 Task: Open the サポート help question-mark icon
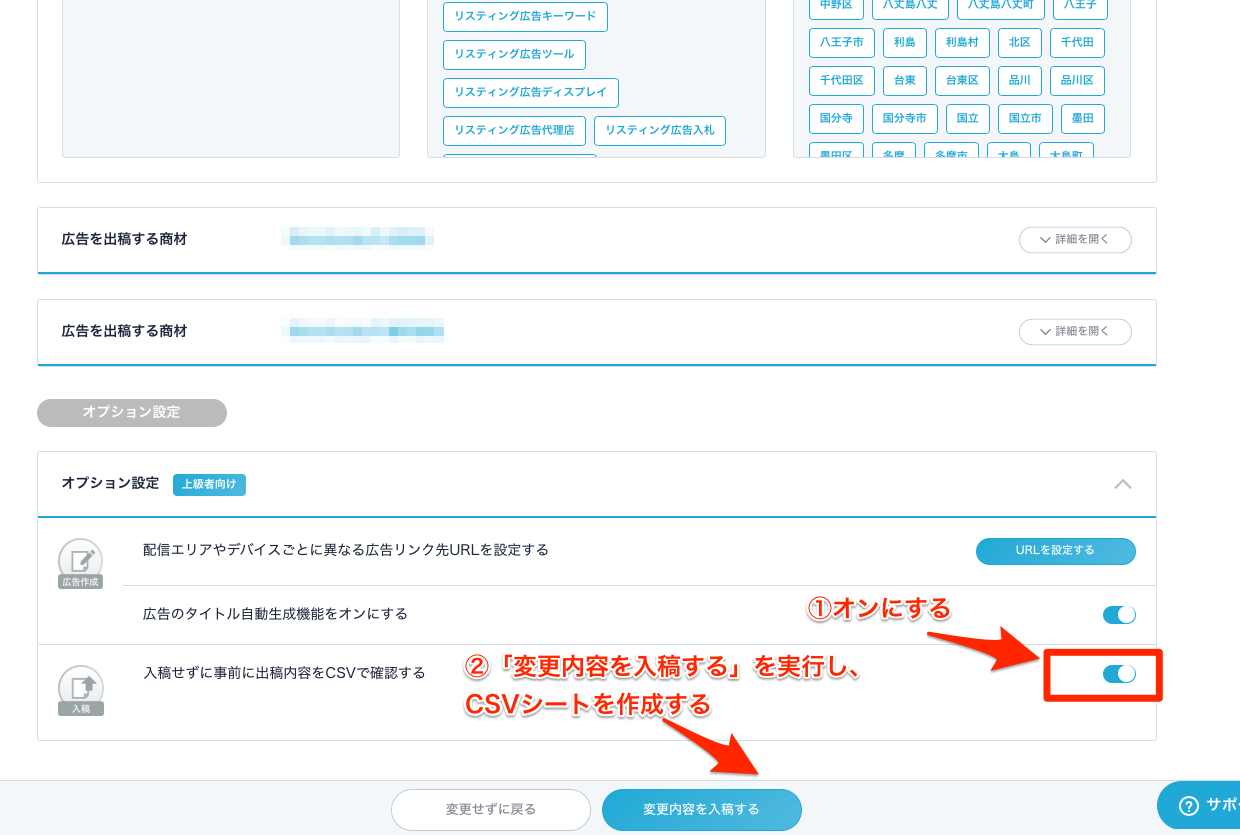1189,806
